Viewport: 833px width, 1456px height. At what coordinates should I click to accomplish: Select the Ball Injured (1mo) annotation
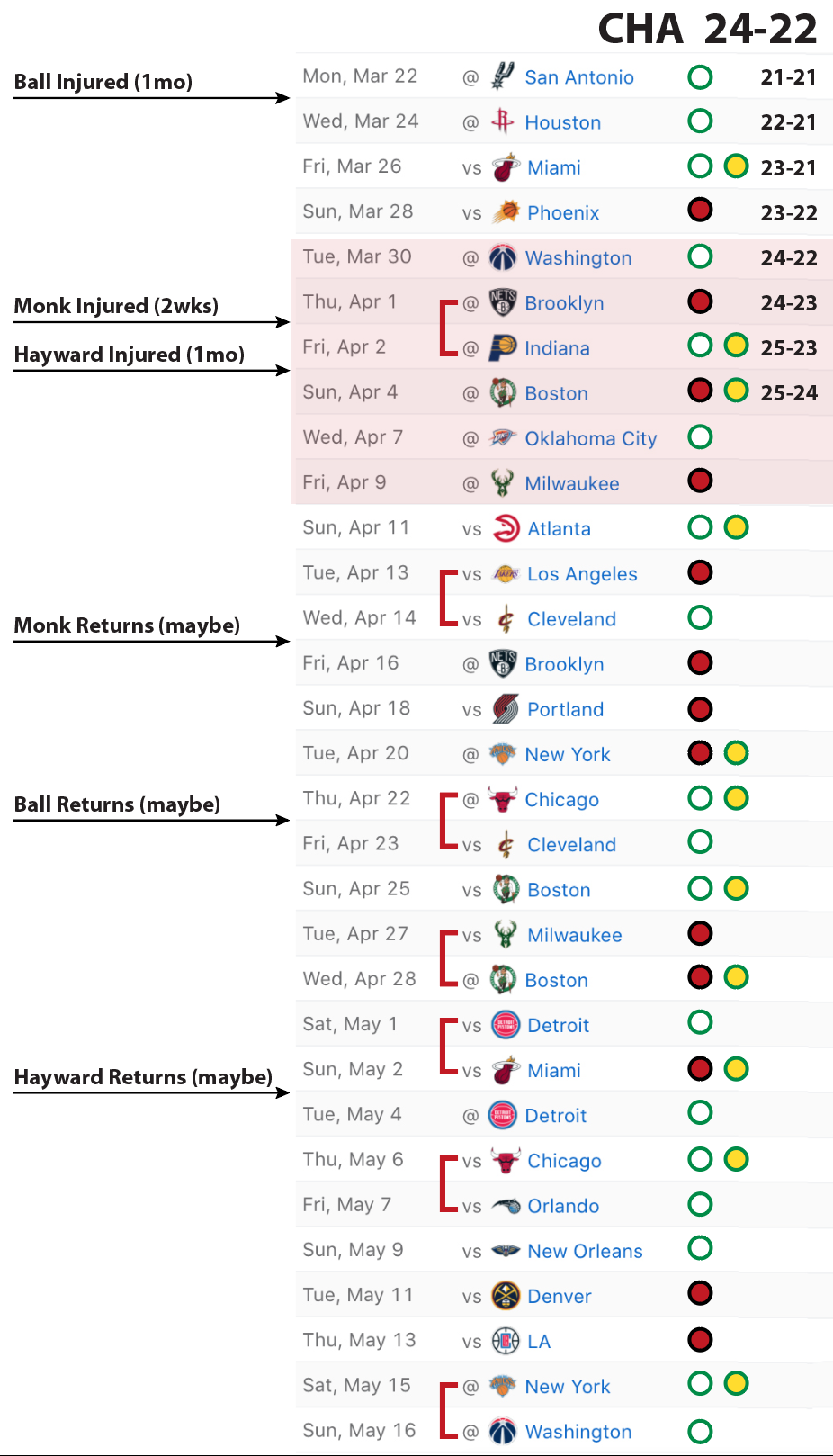103,82
